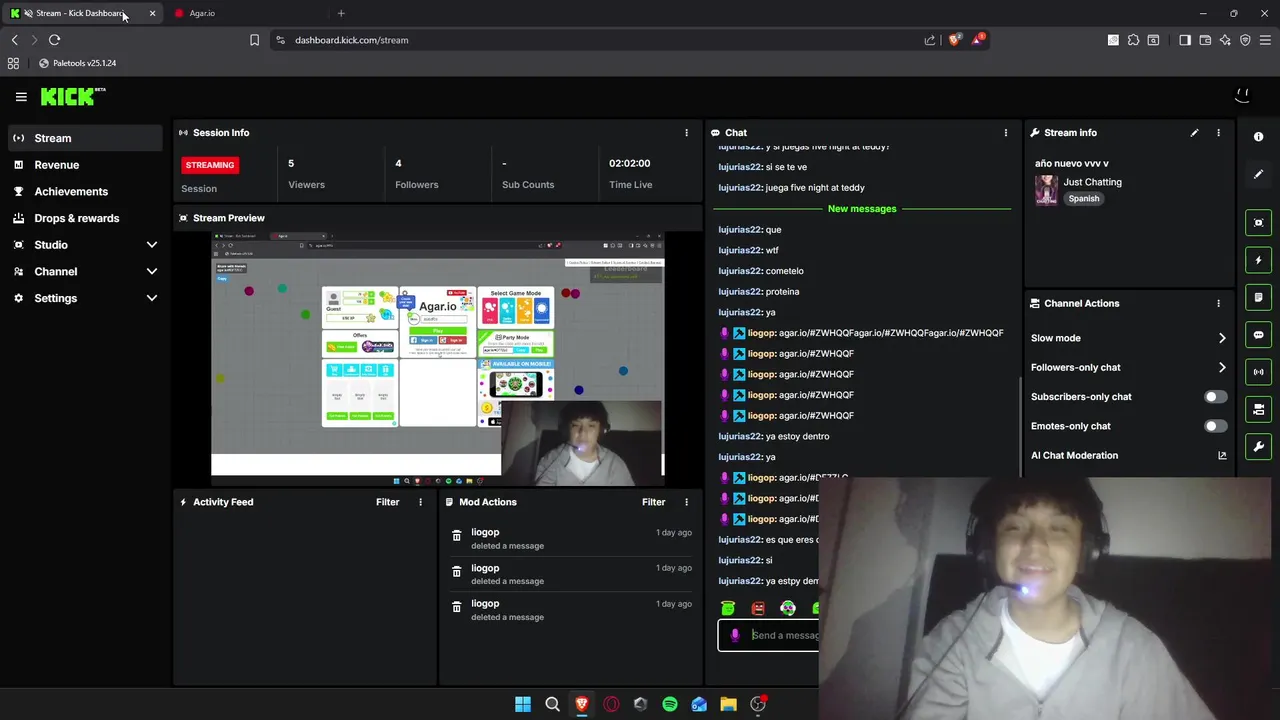Edit stream info with pencil icon
Viewport: 1280px width, 720px height.
point(1194,133)
